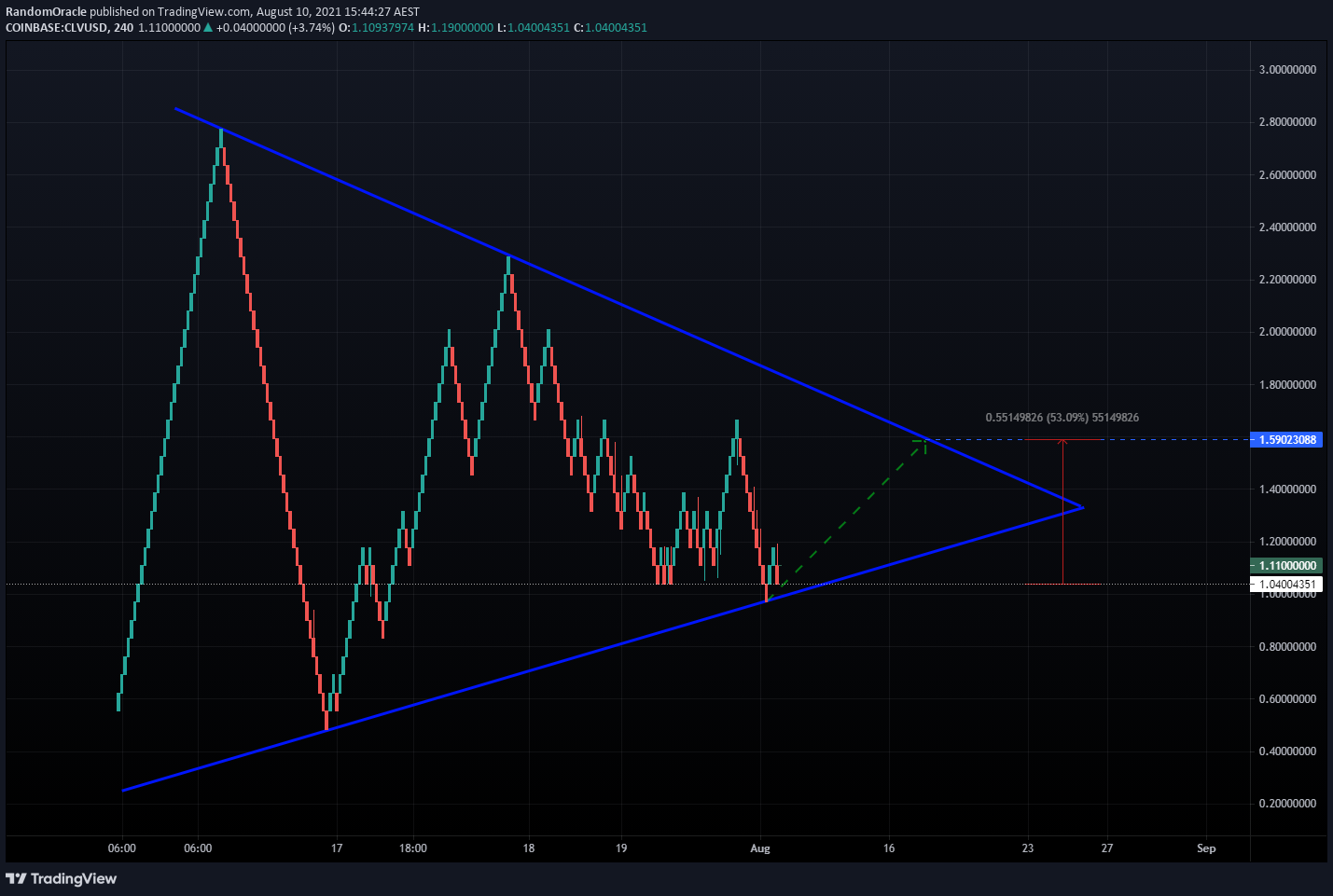Click the 2.00000000 price axis label

1287,332
